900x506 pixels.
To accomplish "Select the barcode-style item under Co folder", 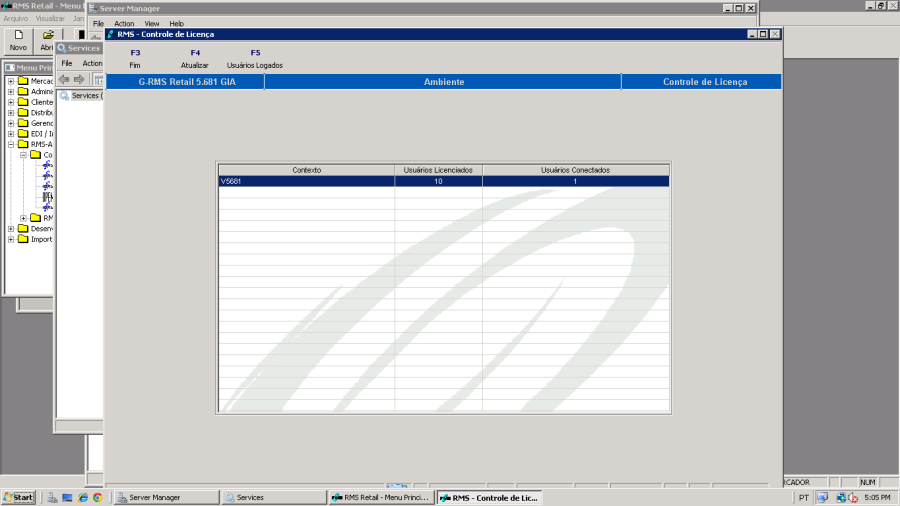I will tap(48, 197).
